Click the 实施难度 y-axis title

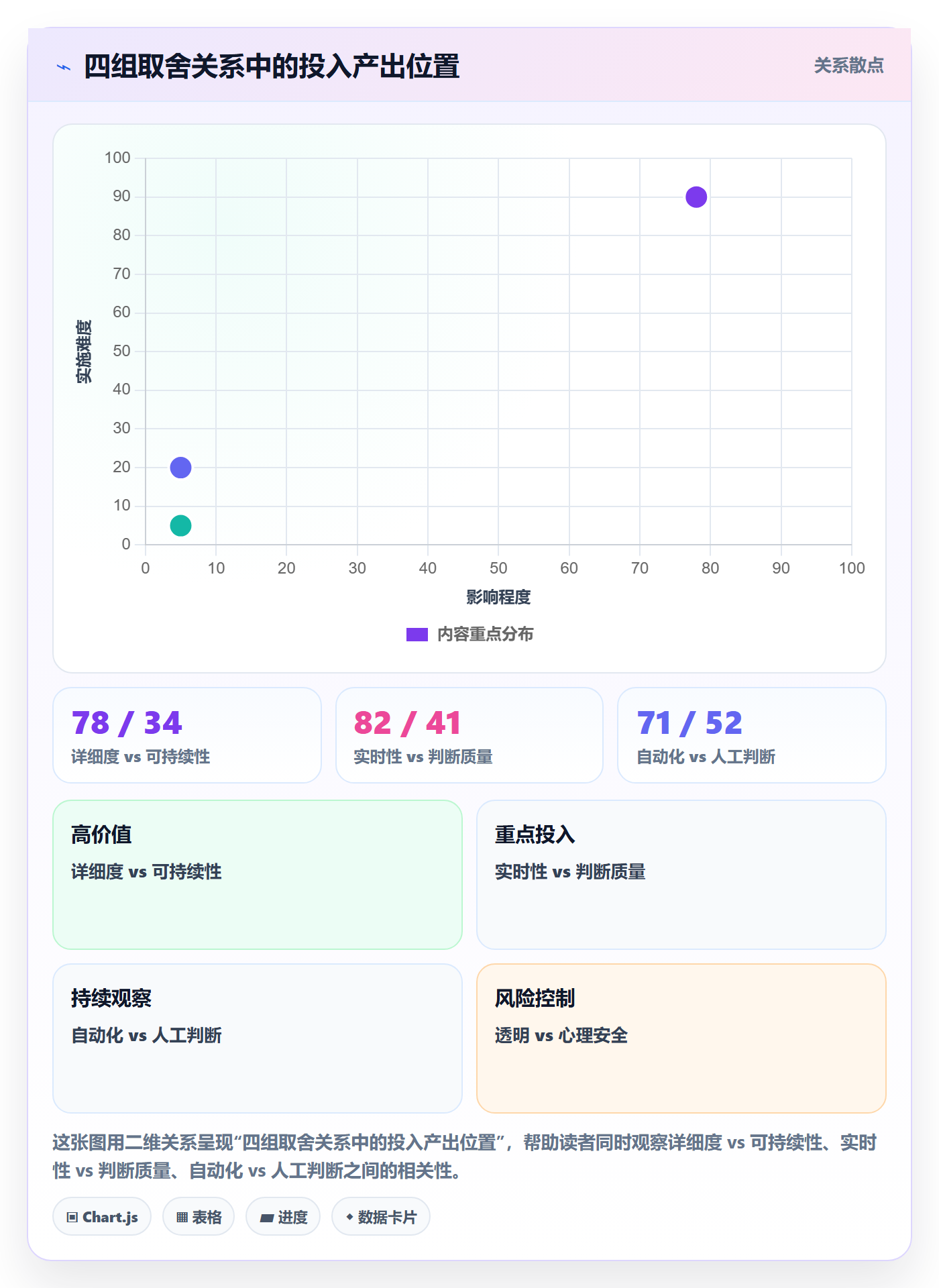84,352
